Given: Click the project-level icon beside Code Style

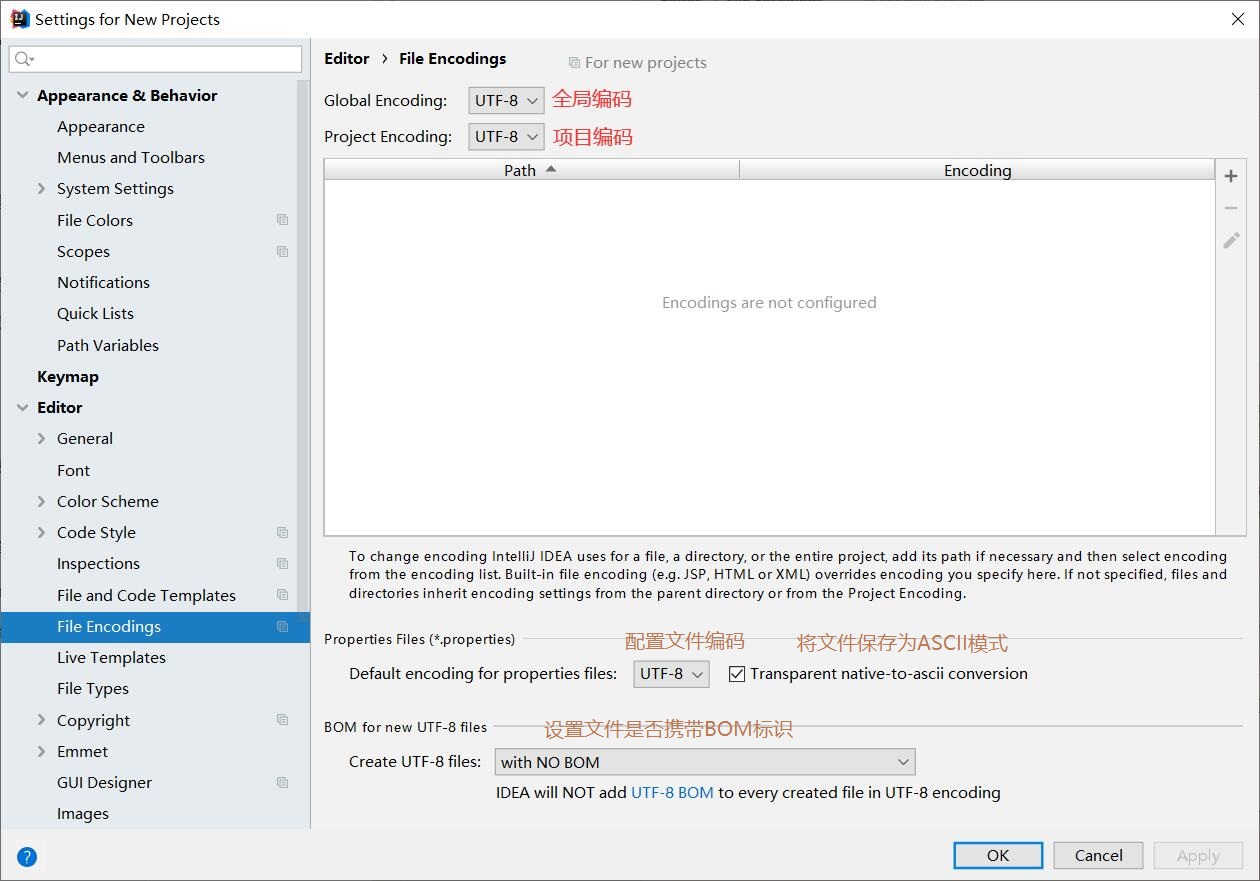Looking at the screenshot, I should [x=282, y=532].
